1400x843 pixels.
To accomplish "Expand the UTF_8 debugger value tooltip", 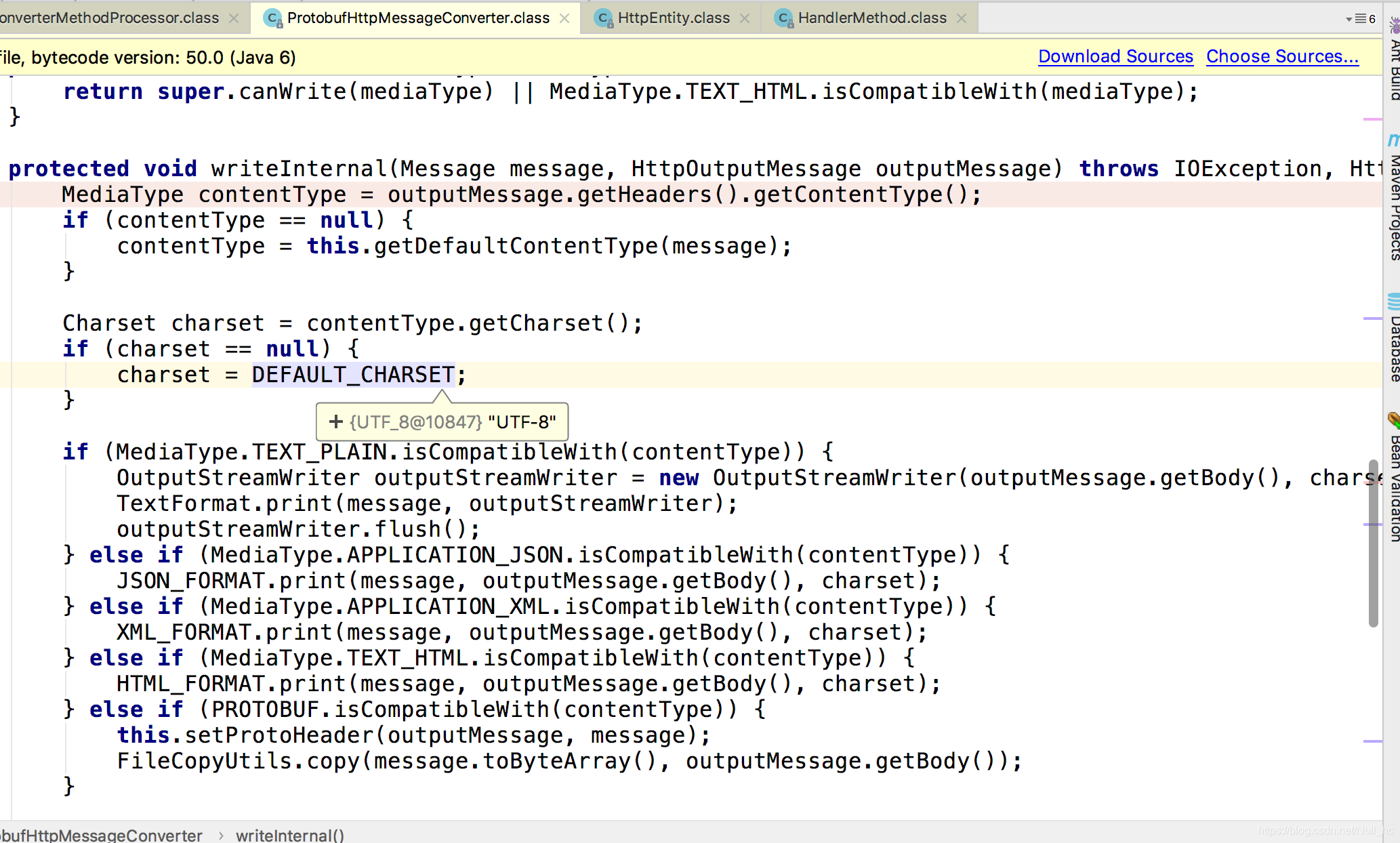I will pos(335,422).
